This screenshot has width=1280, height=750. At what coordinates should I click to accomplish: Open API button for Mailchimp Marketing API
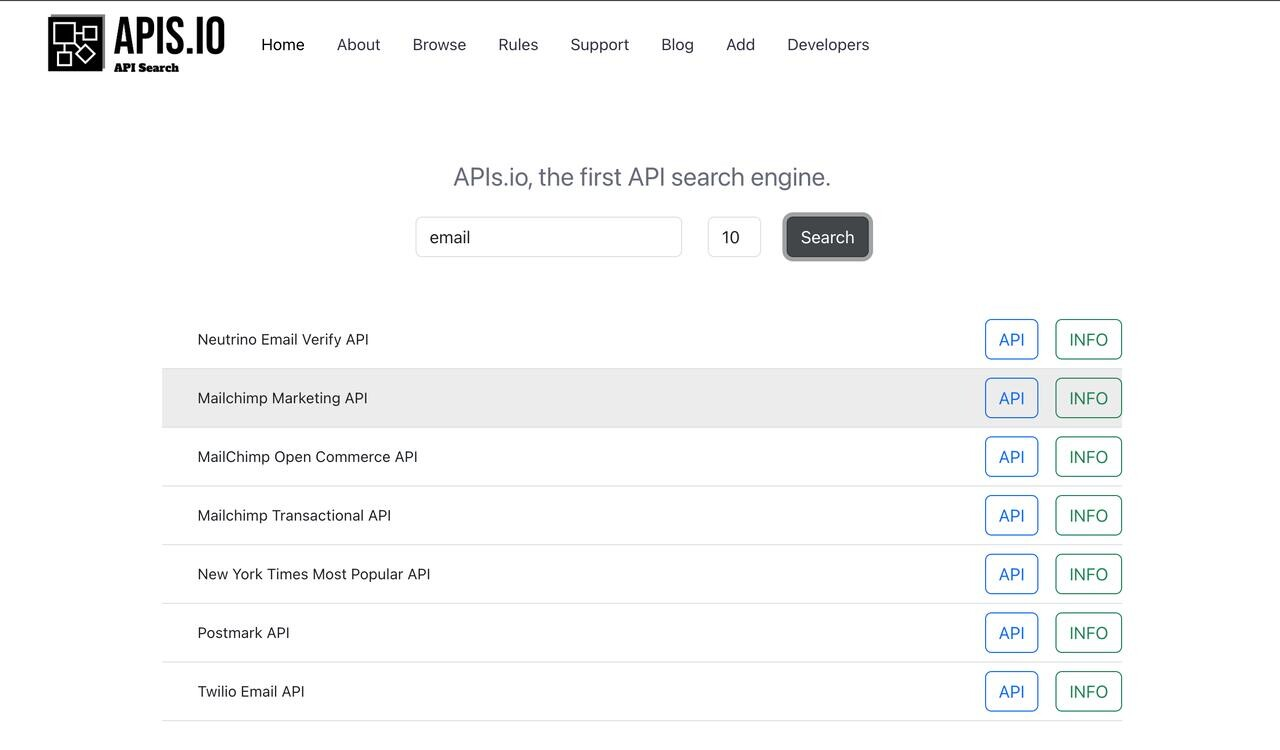point(1011,398)
